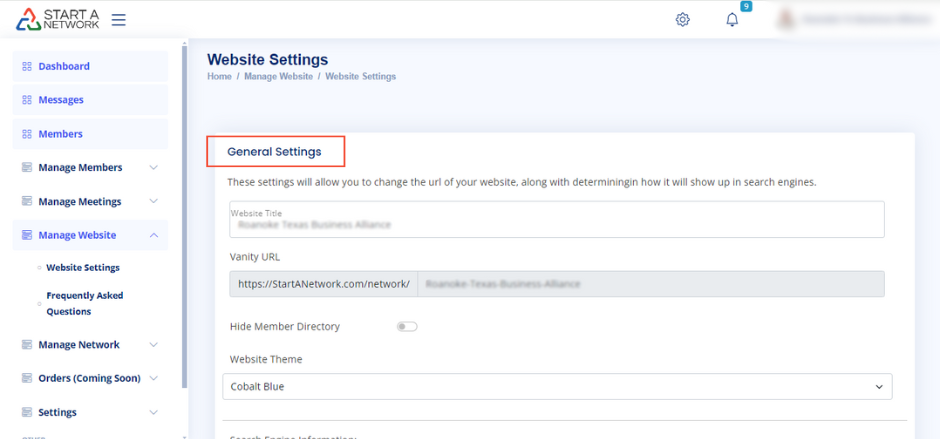Open notifications bell icon

coord(732,19)
